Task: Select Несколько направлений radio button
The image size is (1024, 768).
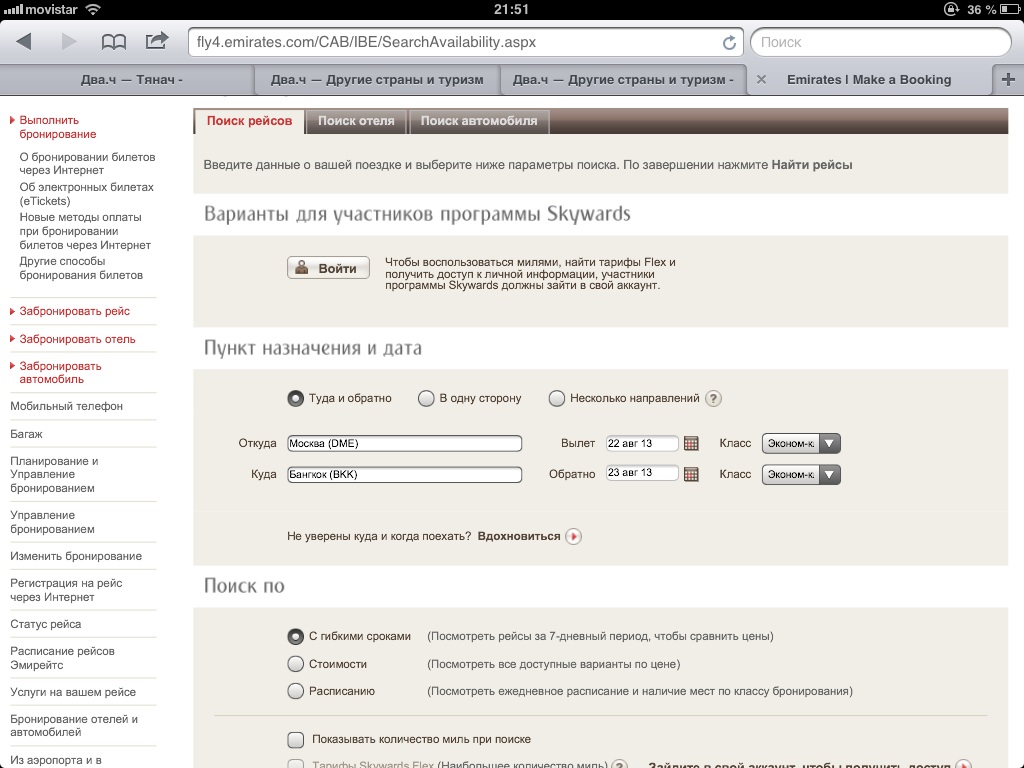Action: pos(556,398)
